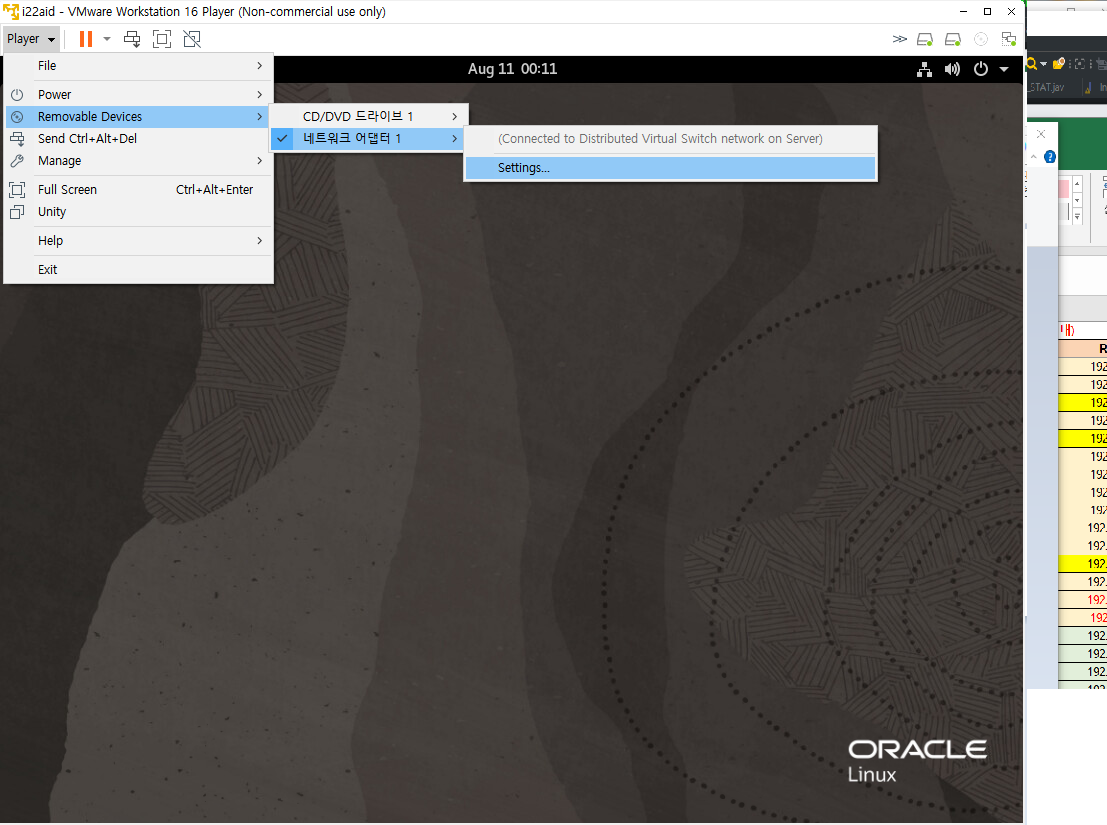The image size is (1107, 825).
Task: Open the File submenu
Action: pos(138,66)
